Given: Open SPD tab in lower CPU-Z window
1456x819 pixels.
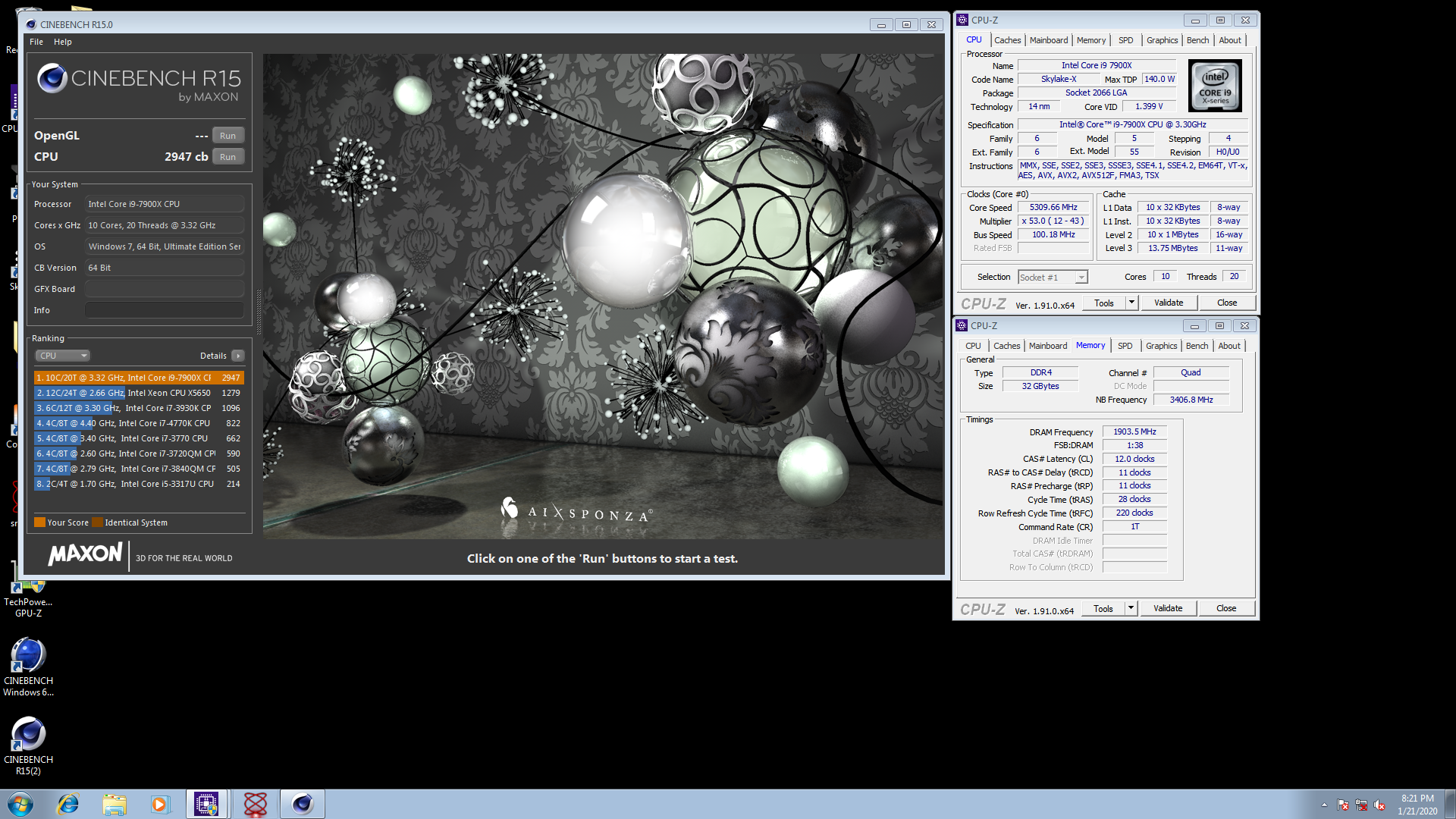Looking at the screenshot, I should 1125,346.
